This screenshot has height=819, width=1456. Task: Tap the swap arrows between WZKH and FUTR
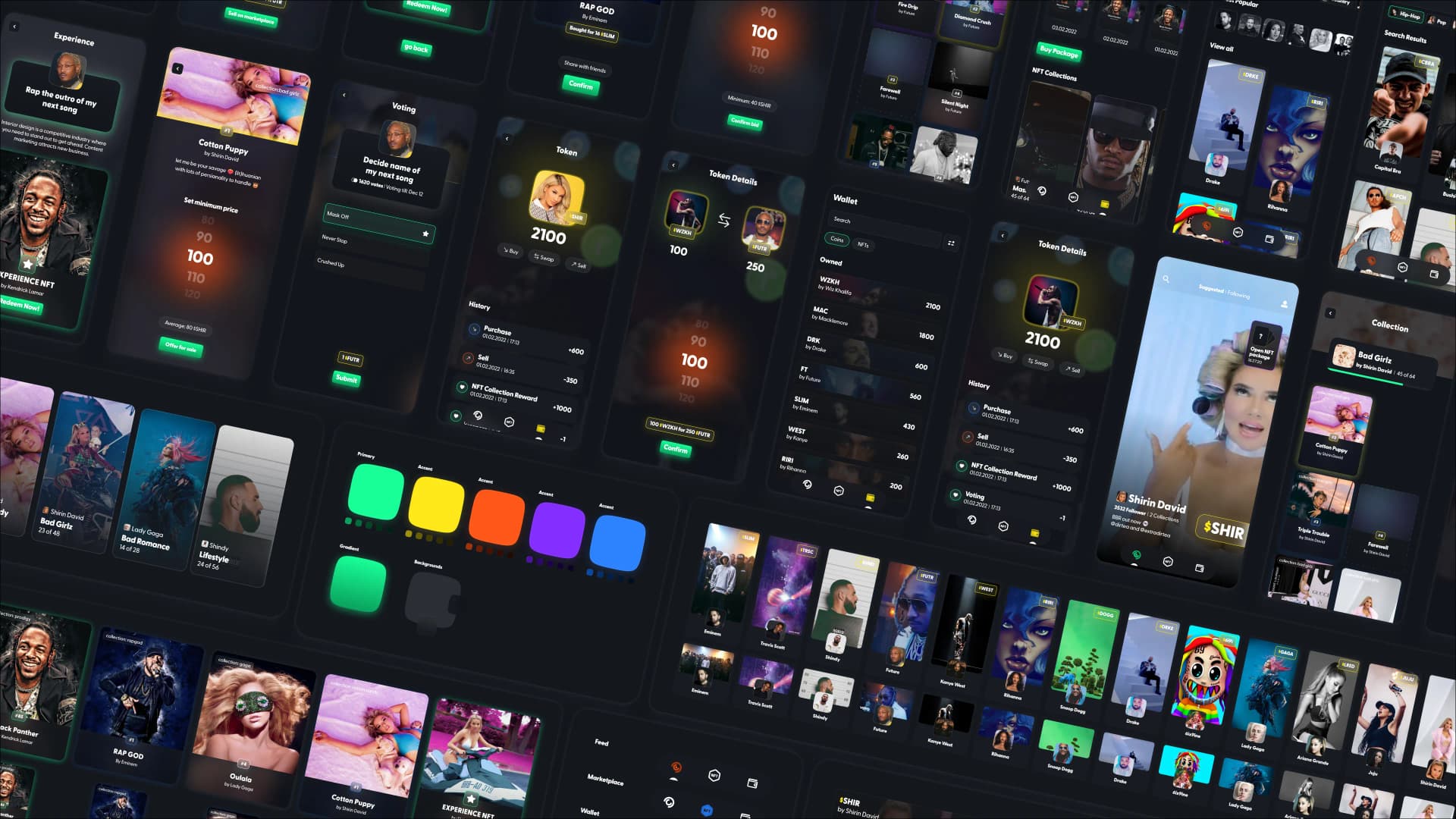(724, 221)
